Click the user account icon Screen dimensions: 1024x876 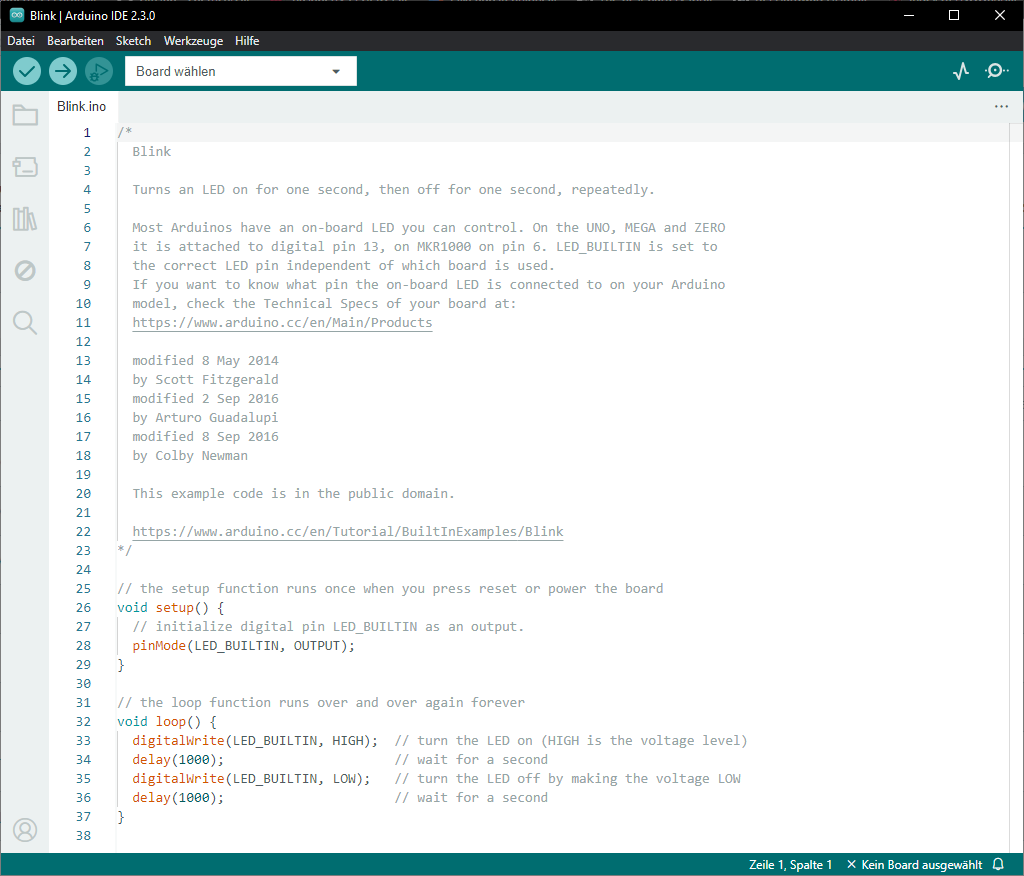click(25, 830)
